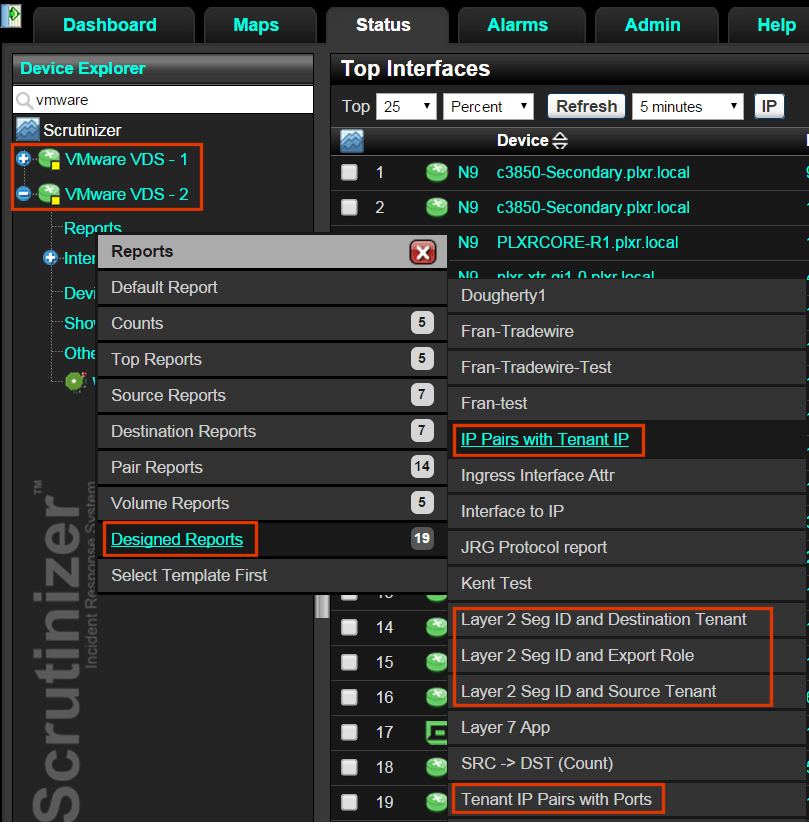This screenshot has height=826, width=809.
Task: Click the VMware VDS - 1 device icon
Action: (49, 159)
